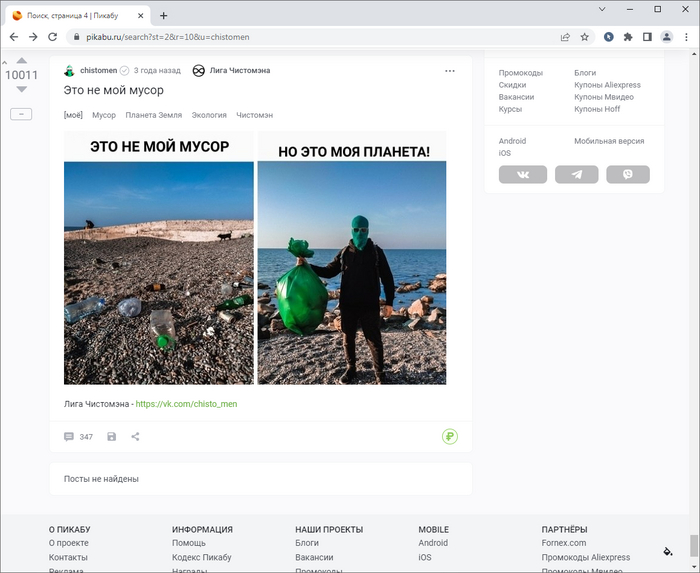Bookmark this page with the star icon

585,37
